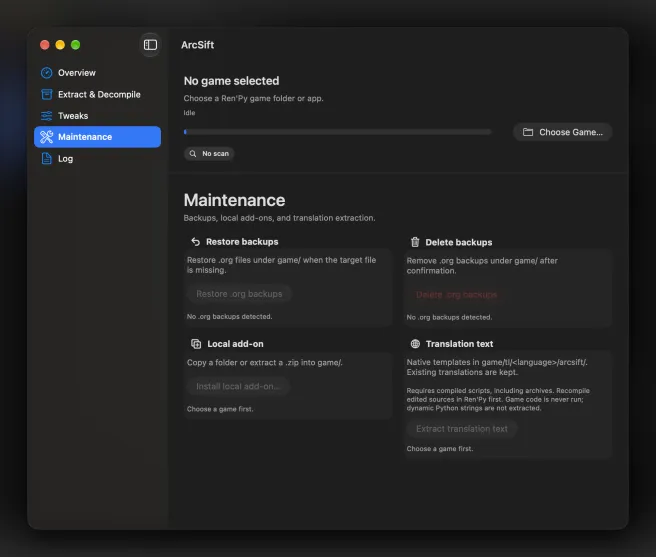
Task: Close the ArcSift window with red button
Action: point(45,45)
